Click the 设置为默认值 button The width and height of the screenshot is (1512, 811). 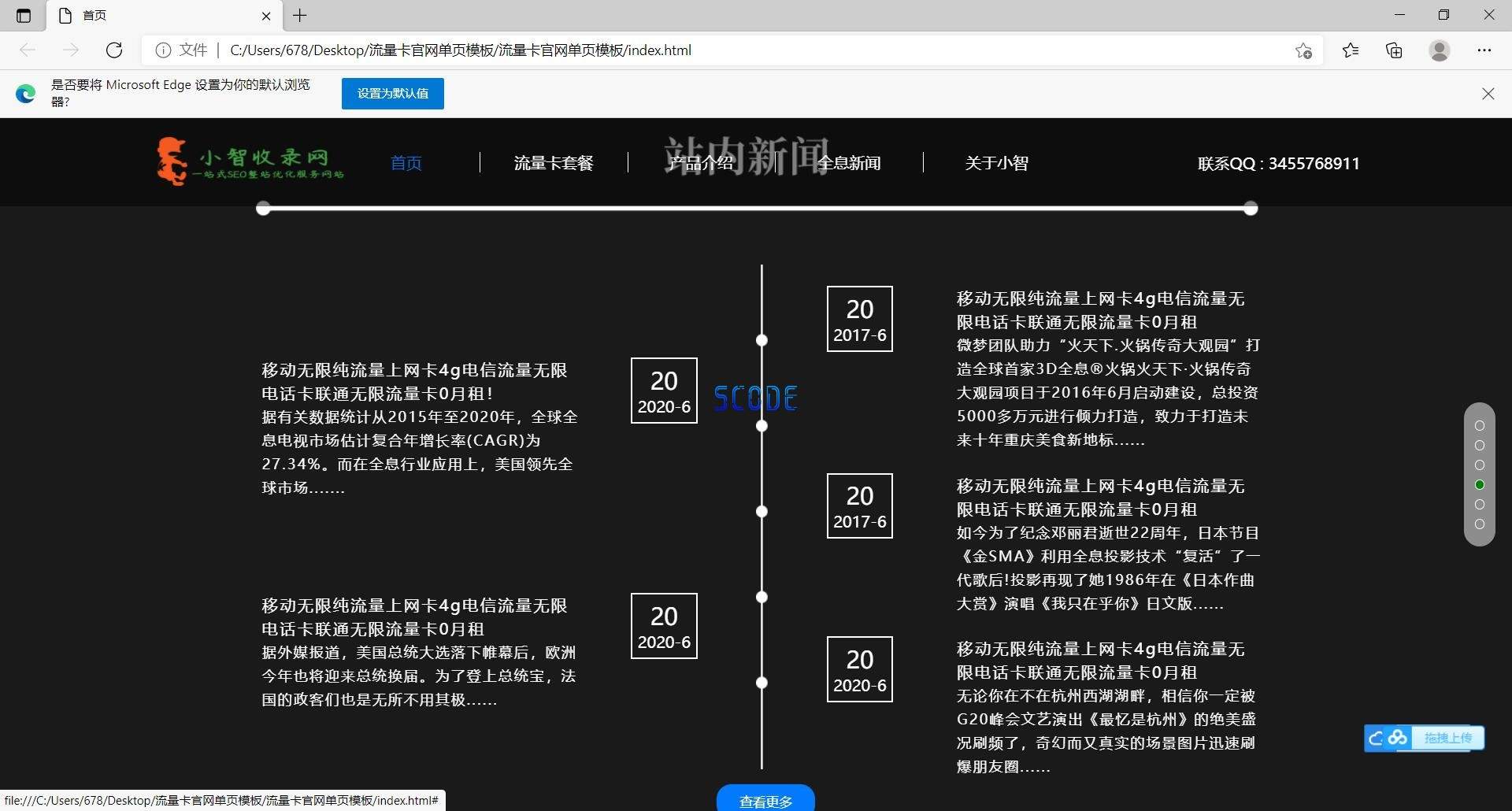(392, 93)
